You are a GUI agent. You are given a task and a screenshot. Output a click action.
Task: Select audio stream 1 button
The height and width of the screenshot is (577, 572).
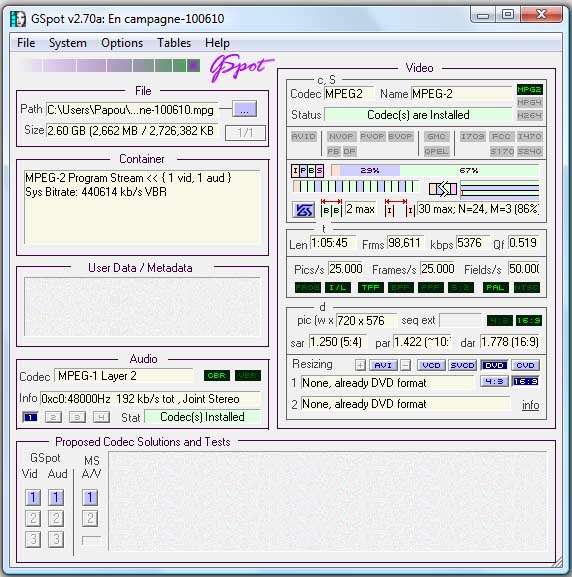click(30, 417)
